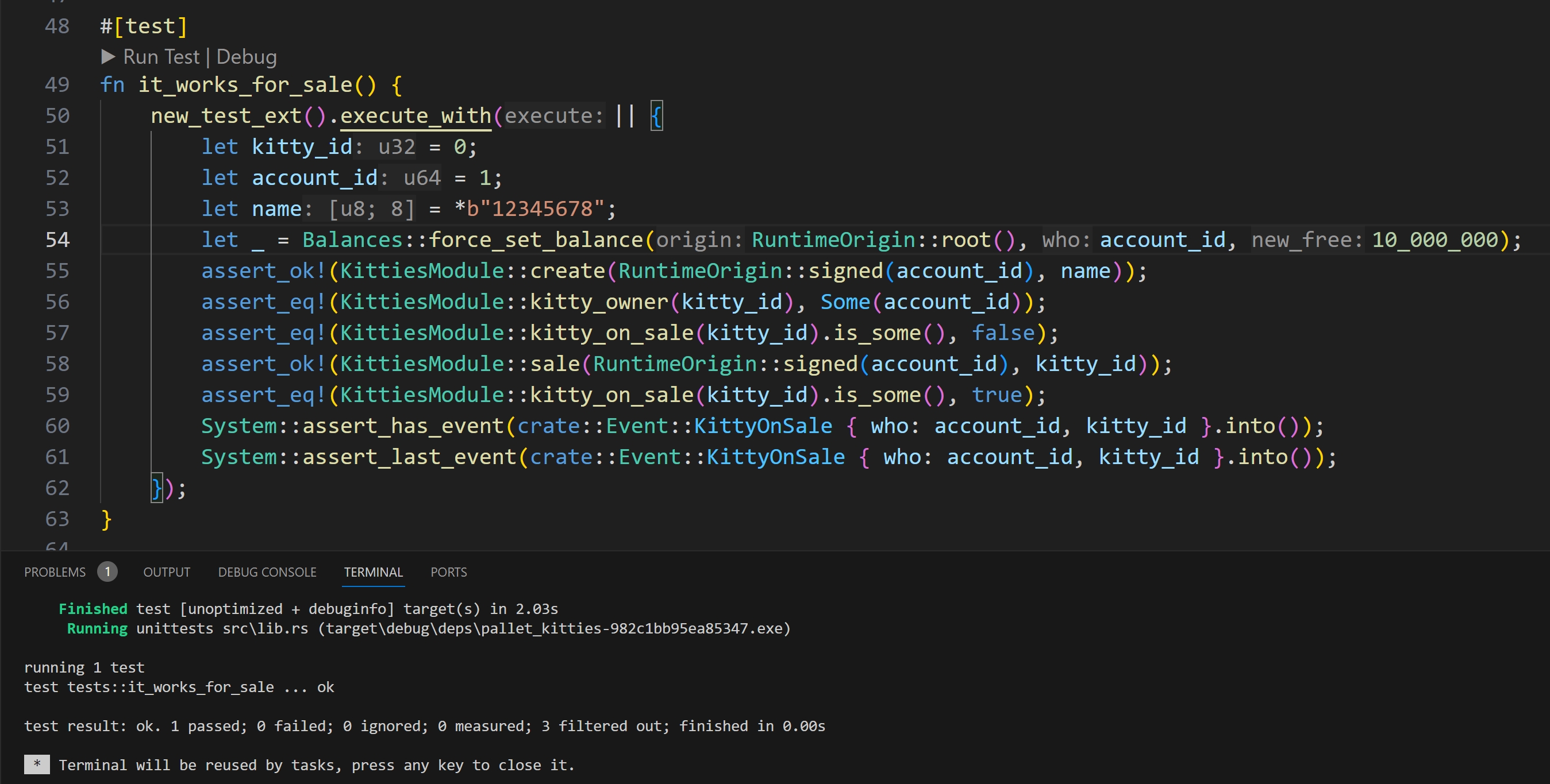This screenshot has height=784, width=1550.
Task: Switch to the PROBLEMS panel tab
Action: 55,571
